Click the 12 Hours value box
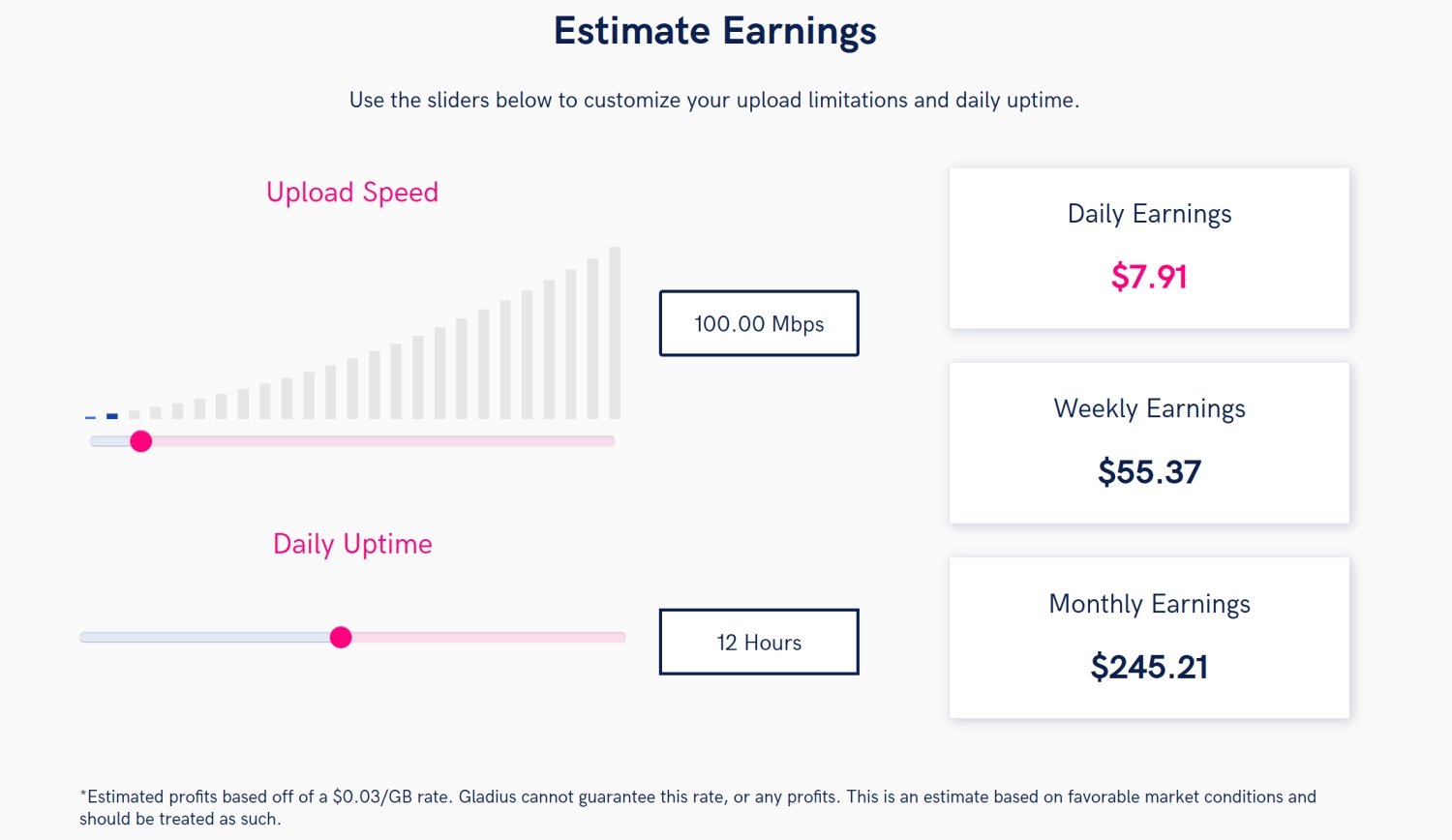The height and width of the screenshot is (840, 1452). click(759, 642)
